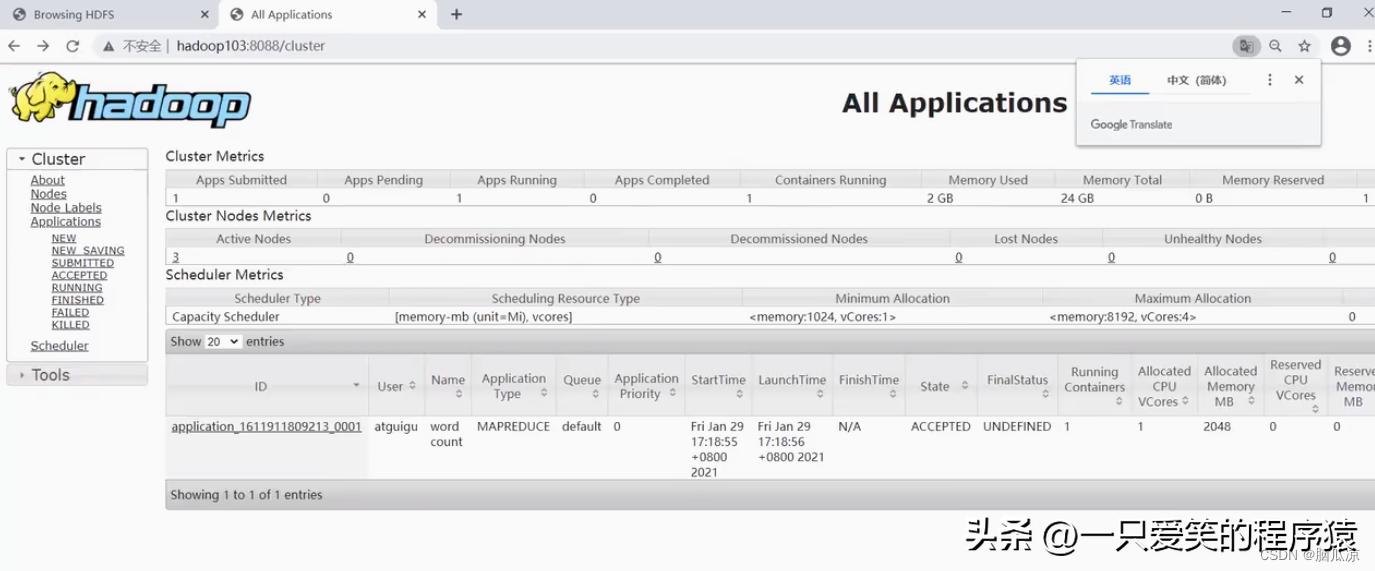Screen dimensions: 1375x571
Task: Click the browser reload icon
Action: [72, 46]
